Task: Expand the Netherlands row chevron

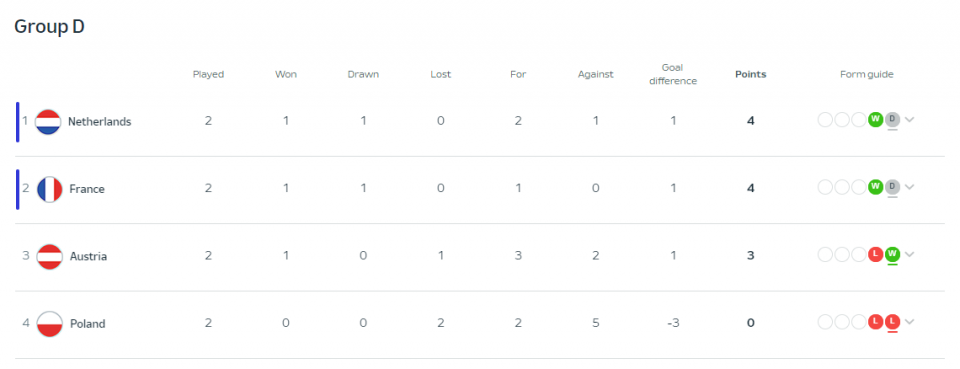Action: pos(909,120)
